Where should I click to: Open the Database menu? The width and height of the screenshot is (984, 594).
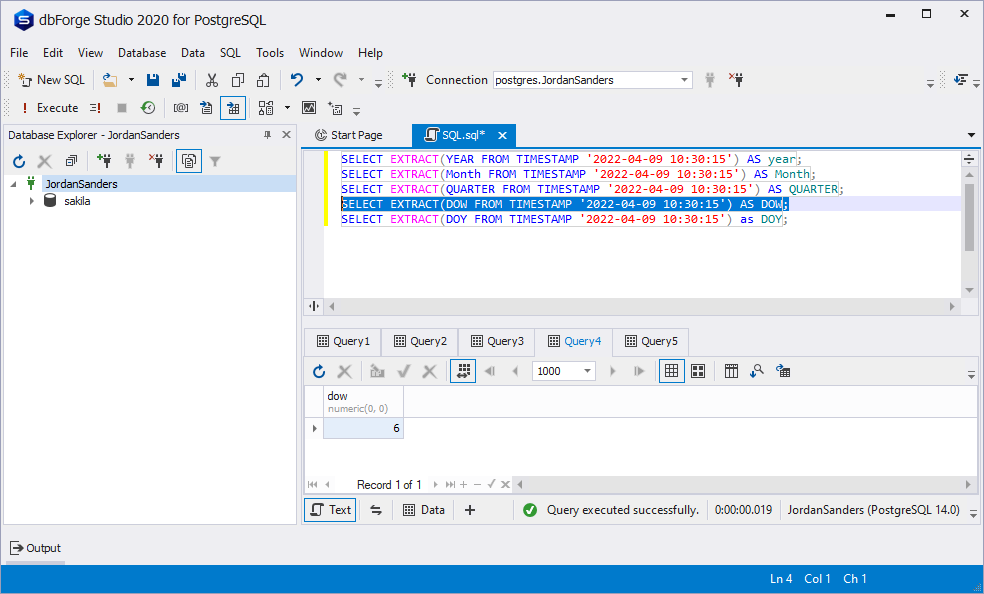[141, 53]
